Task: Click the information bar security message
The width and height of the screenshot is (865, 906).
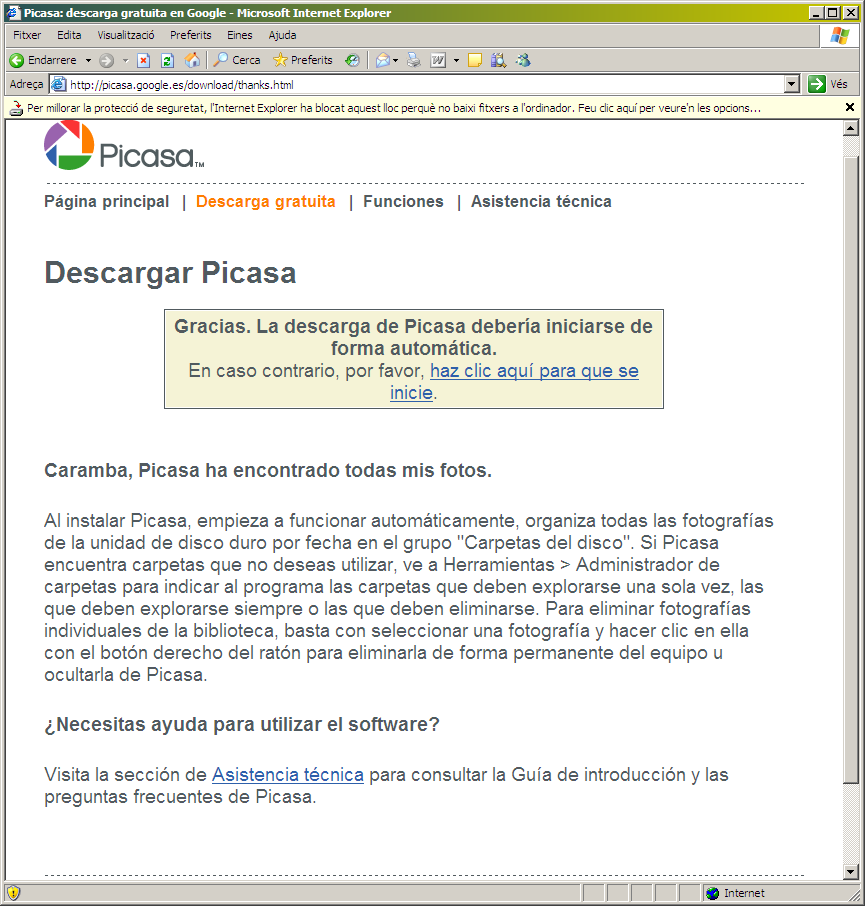Action: 393,108
